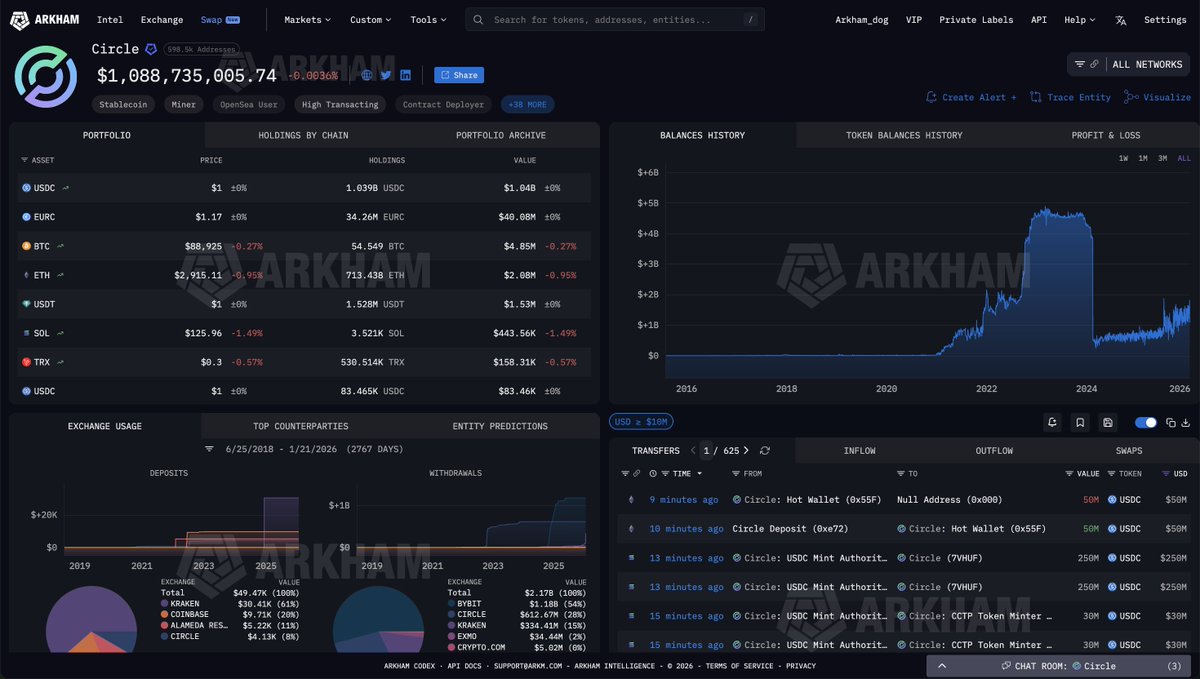Screen dimensions: 1200x679
Task: Switch to Token Balances History tab
Action: pos(904,135)
